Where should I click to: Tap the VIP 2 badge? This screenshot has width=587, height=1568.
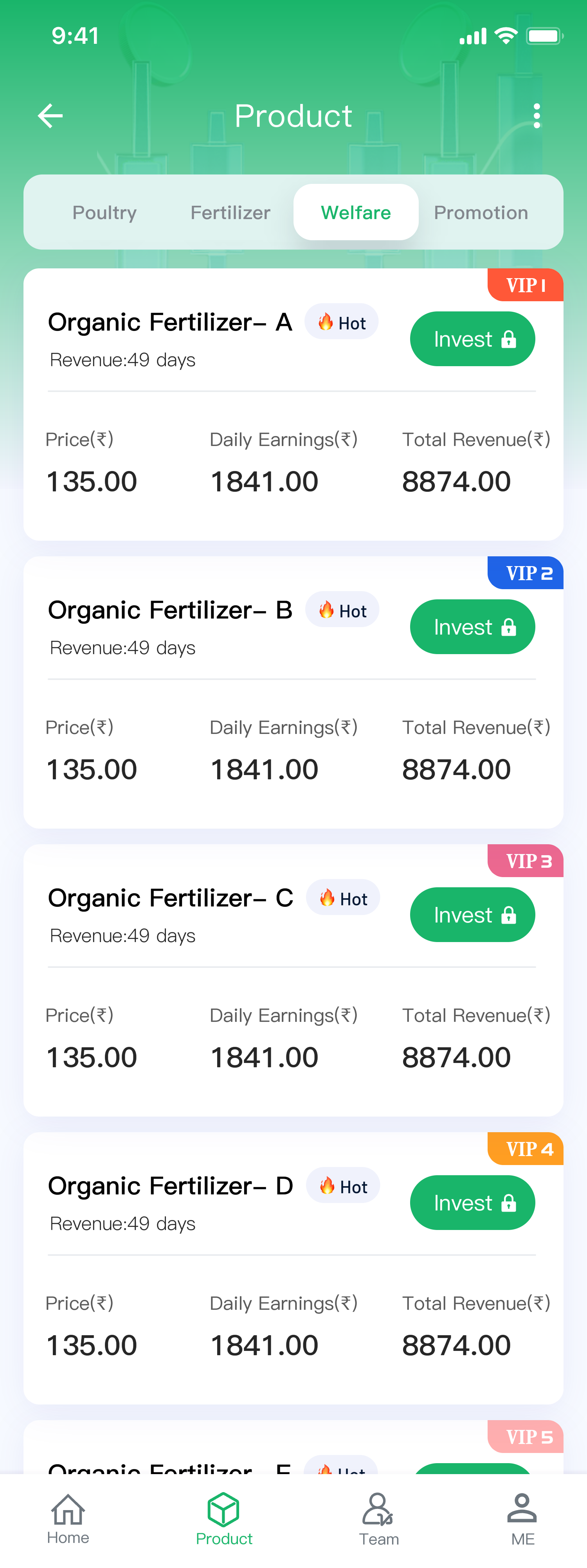click(527, 573)
